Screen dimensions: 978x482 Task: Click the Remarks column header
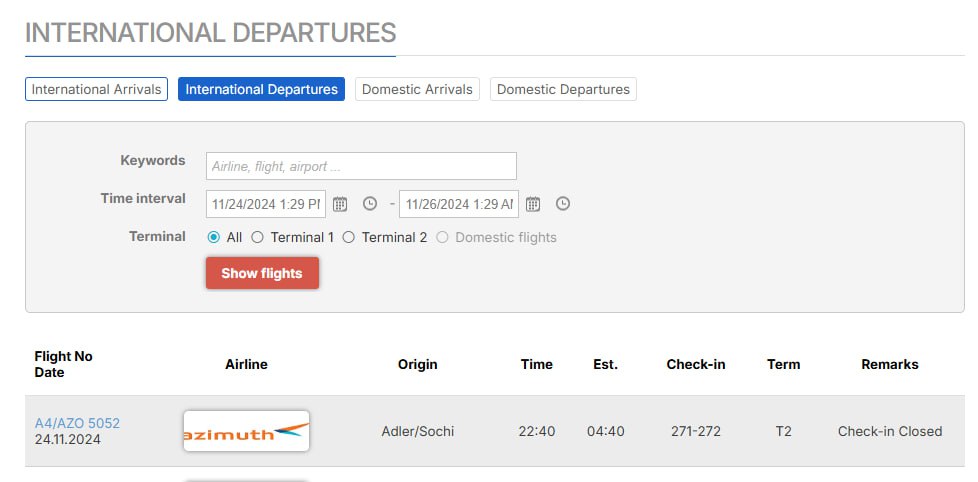[x=889, y=364]
